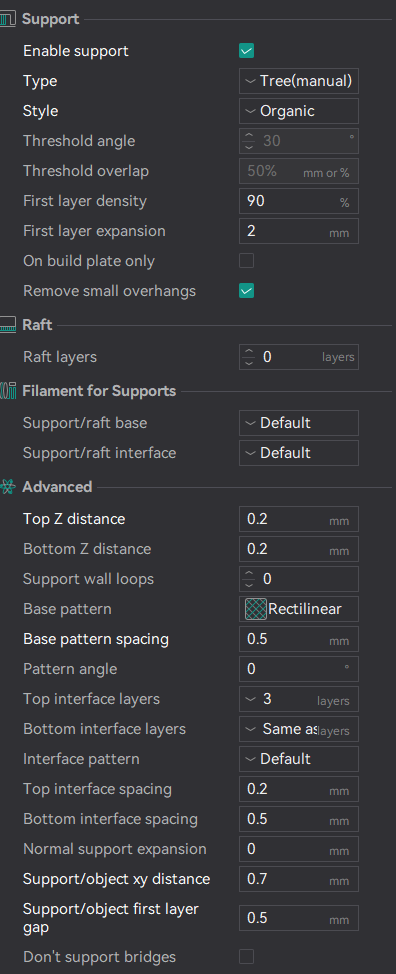Click the Base pattern spacing label

[96, 639]
